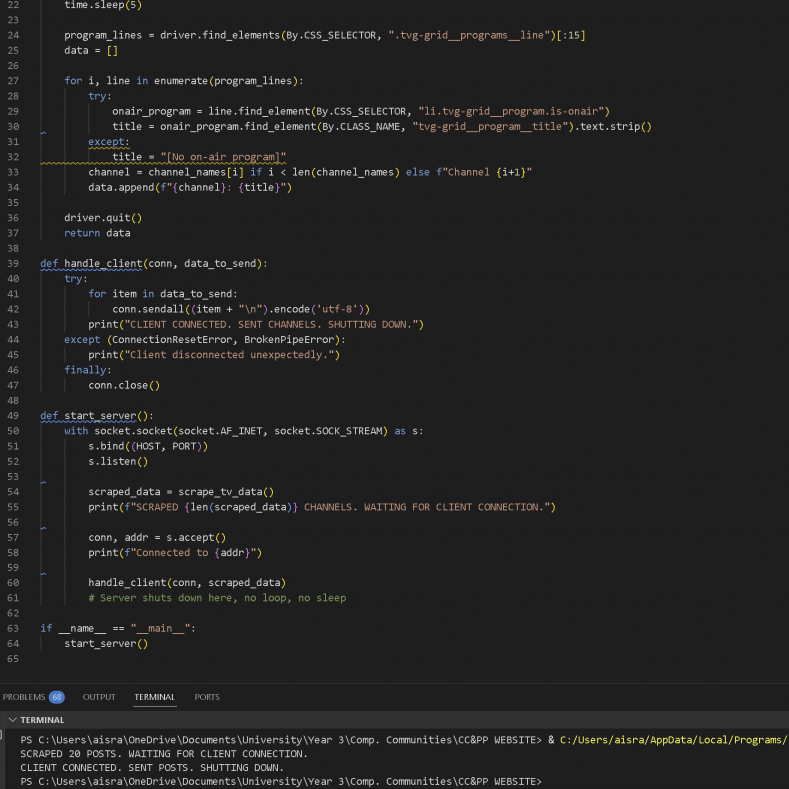Click the 'if __name__ == "__main__":' line
The image size is (789, 789).
(x=118, y=628)
